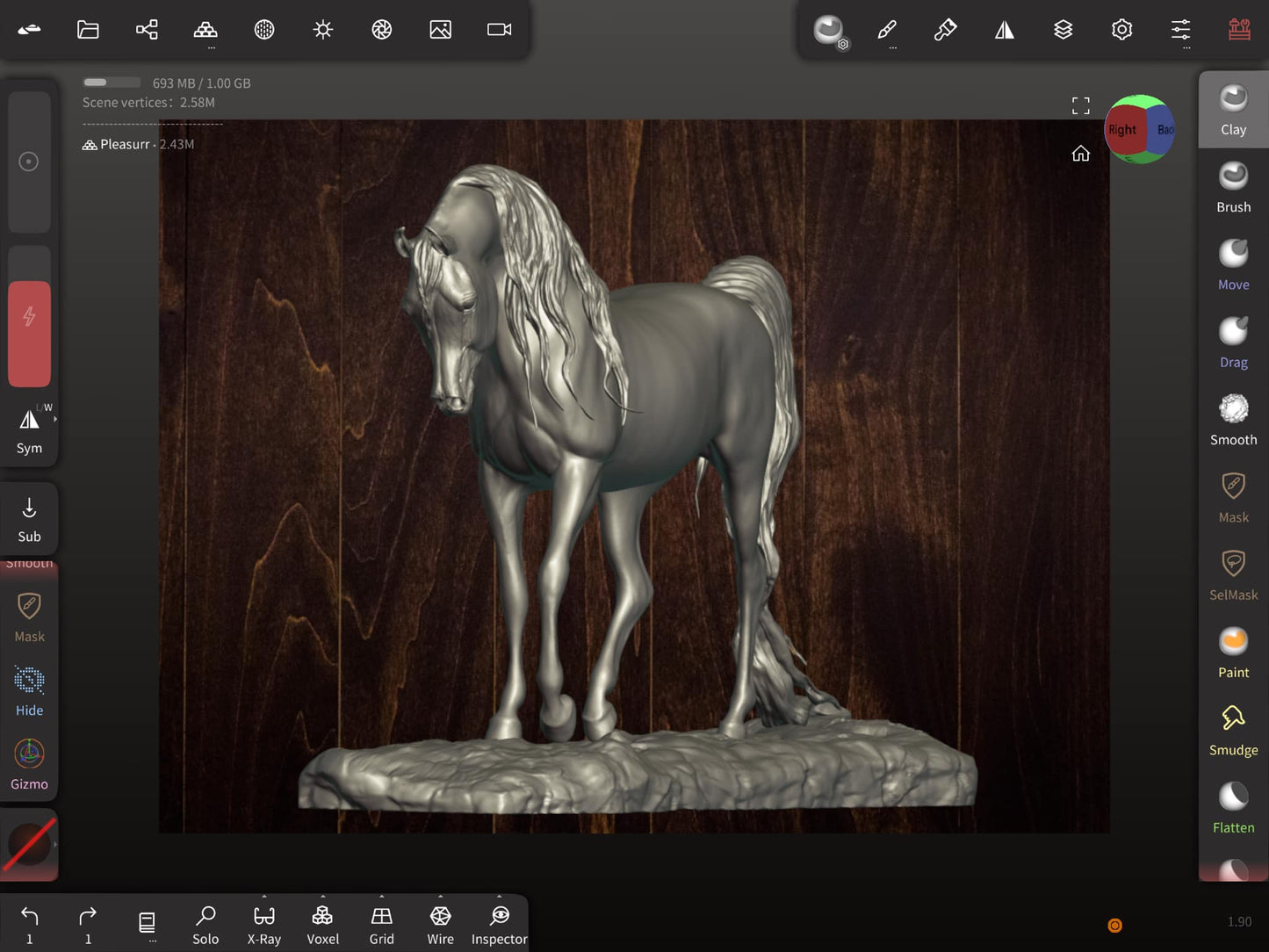
Task: Expand symmetry options arrow beside Sym
Action: pos(55,420)
